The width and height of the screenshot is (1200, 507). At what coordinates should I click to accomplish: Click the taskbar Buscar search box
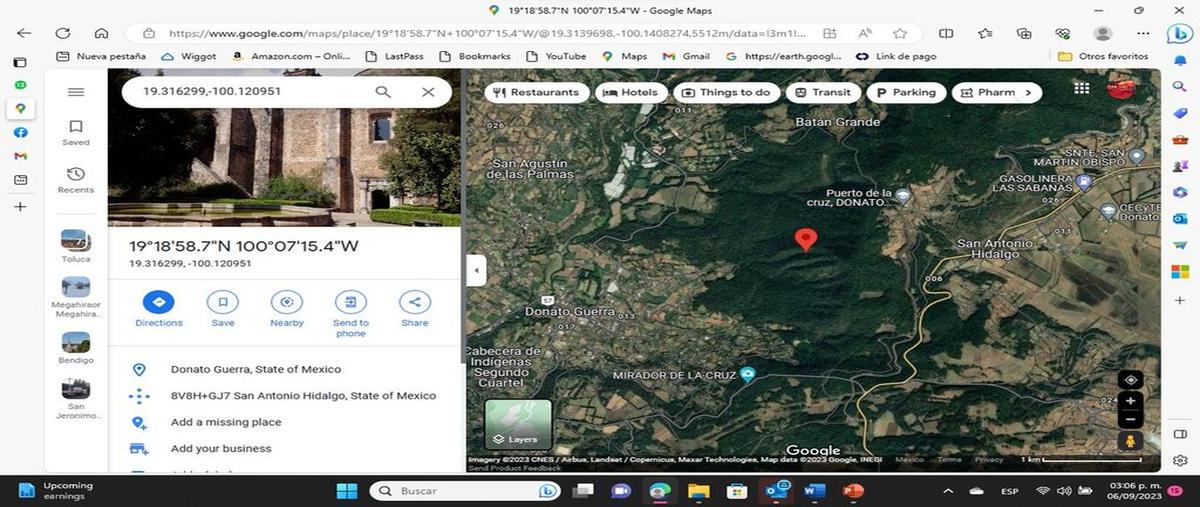(466, 491)
